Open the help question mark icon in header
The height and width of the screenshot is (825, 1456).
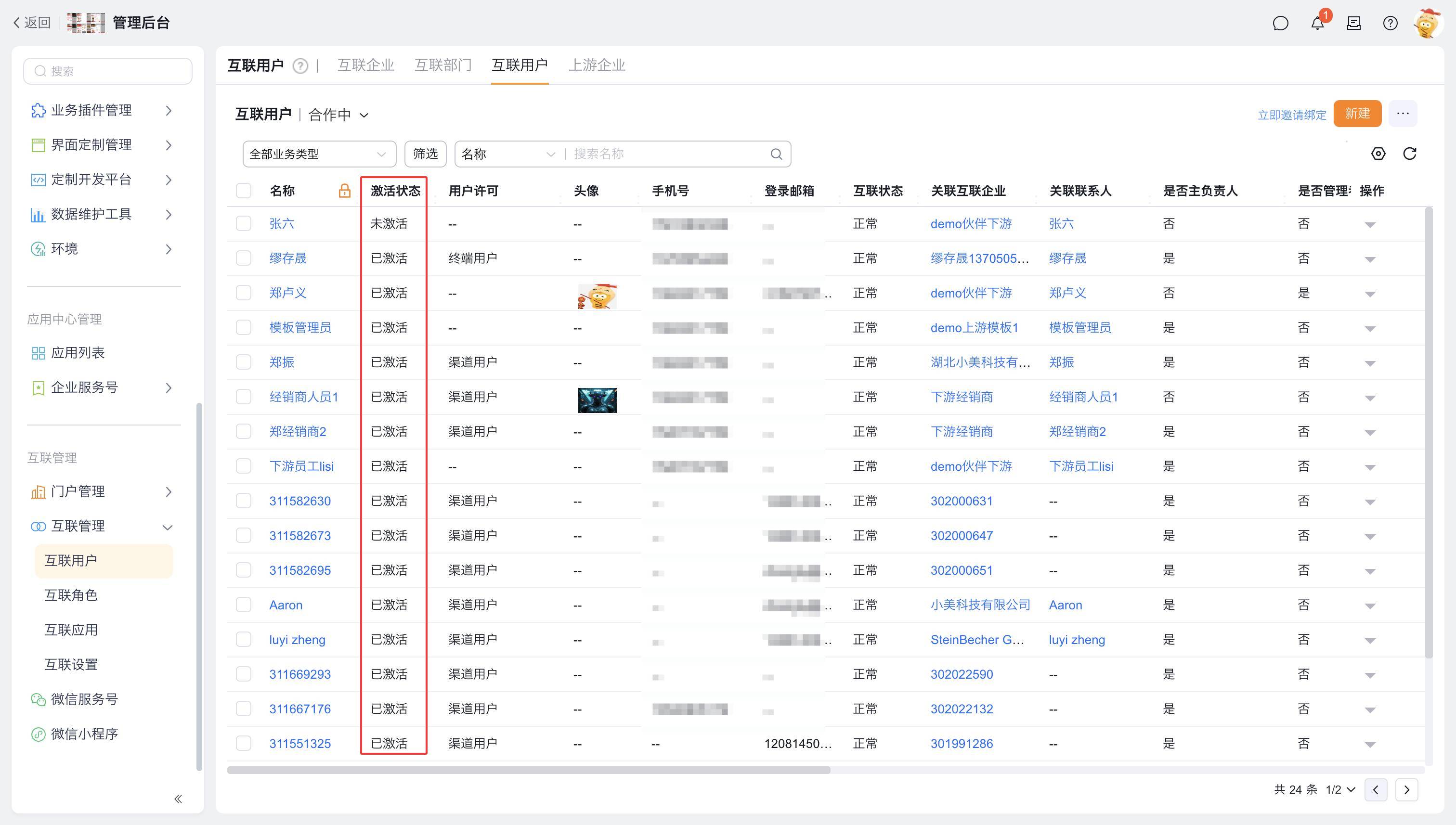coord(1390,23)
